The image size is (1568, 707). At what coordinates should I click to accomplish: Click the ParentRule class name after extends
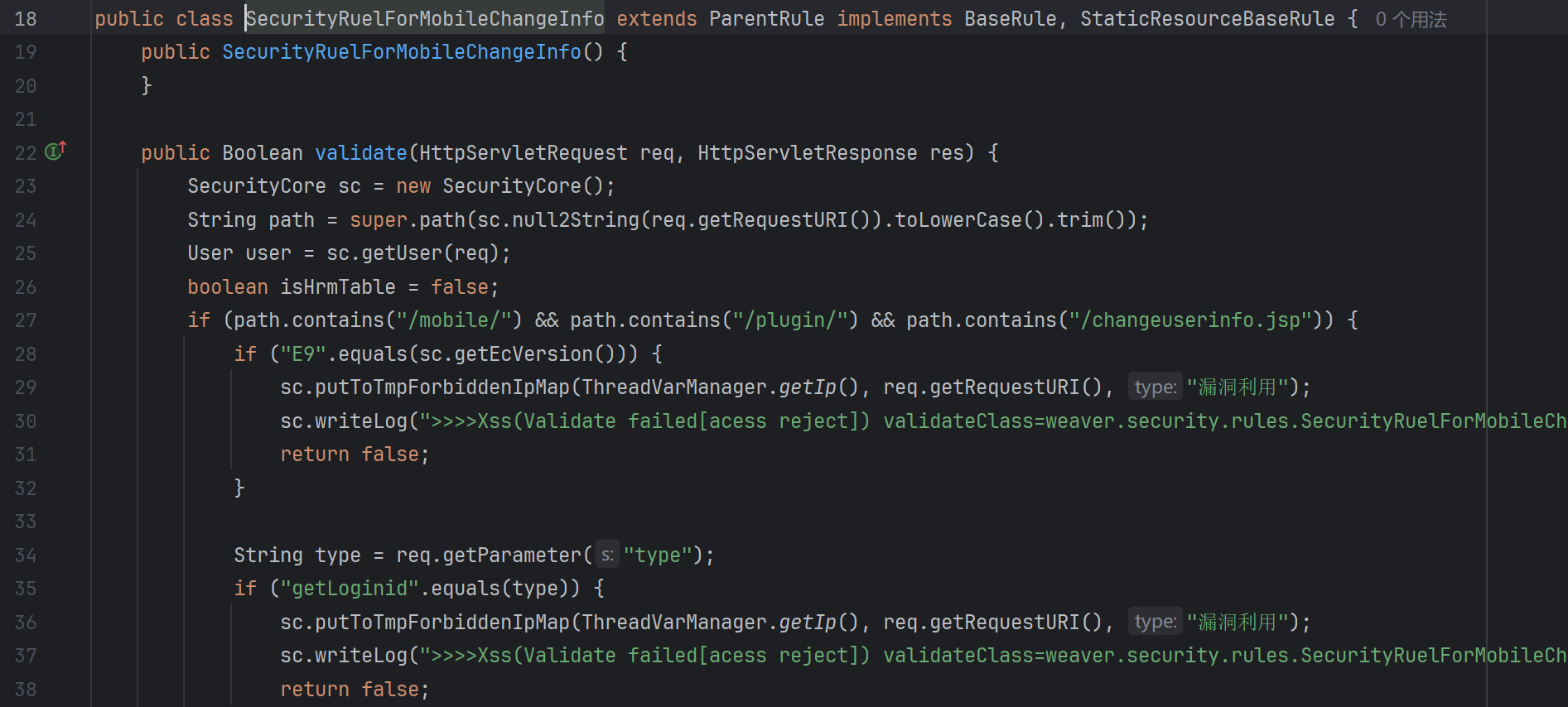pyautogui.click(x=766, y=19)
